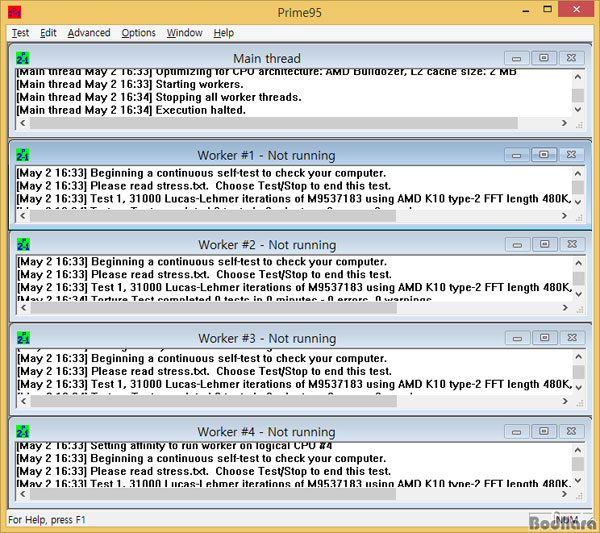The height and width of the screenshot is (533, 600).
Task: Click the 'Starting workers.' log line
Action: (130, 84)
